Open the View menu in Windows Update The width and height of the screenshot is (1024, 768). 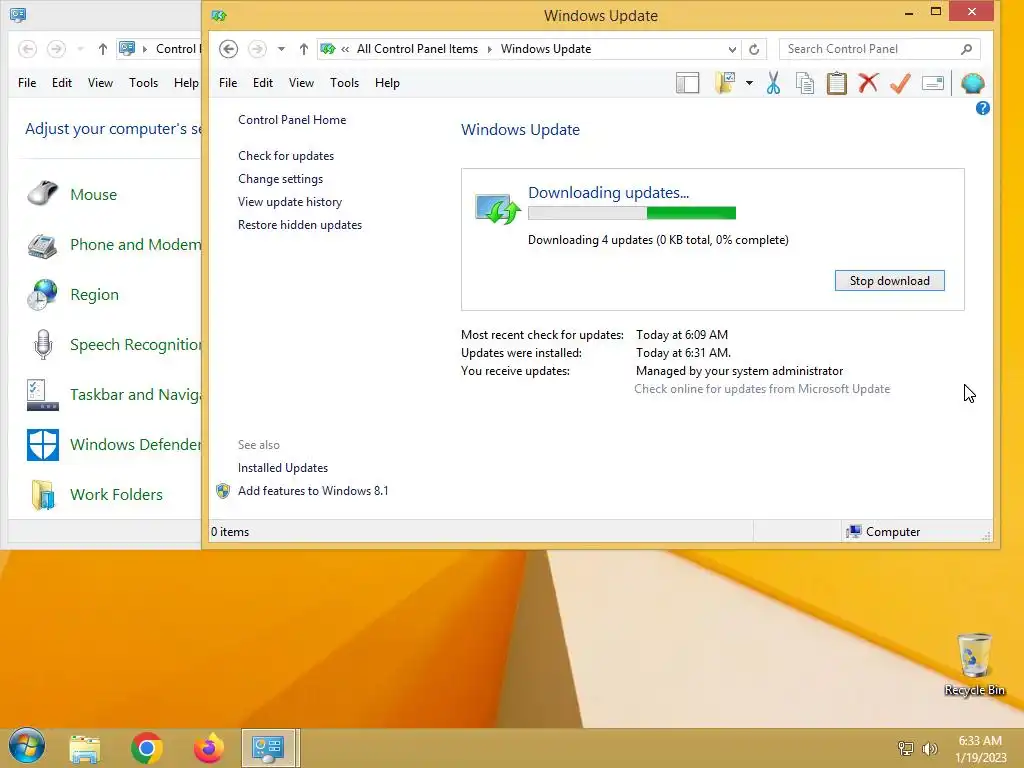coord(301,83)
